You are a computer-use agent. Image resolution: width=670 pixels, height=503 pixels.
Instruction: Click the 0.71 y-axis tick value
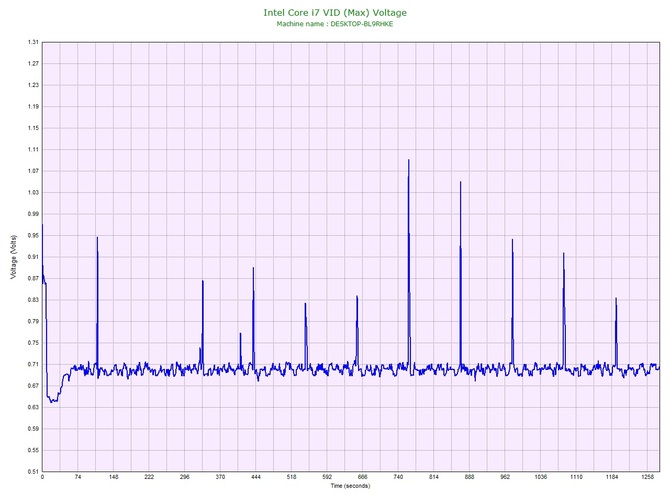[33, 365]
